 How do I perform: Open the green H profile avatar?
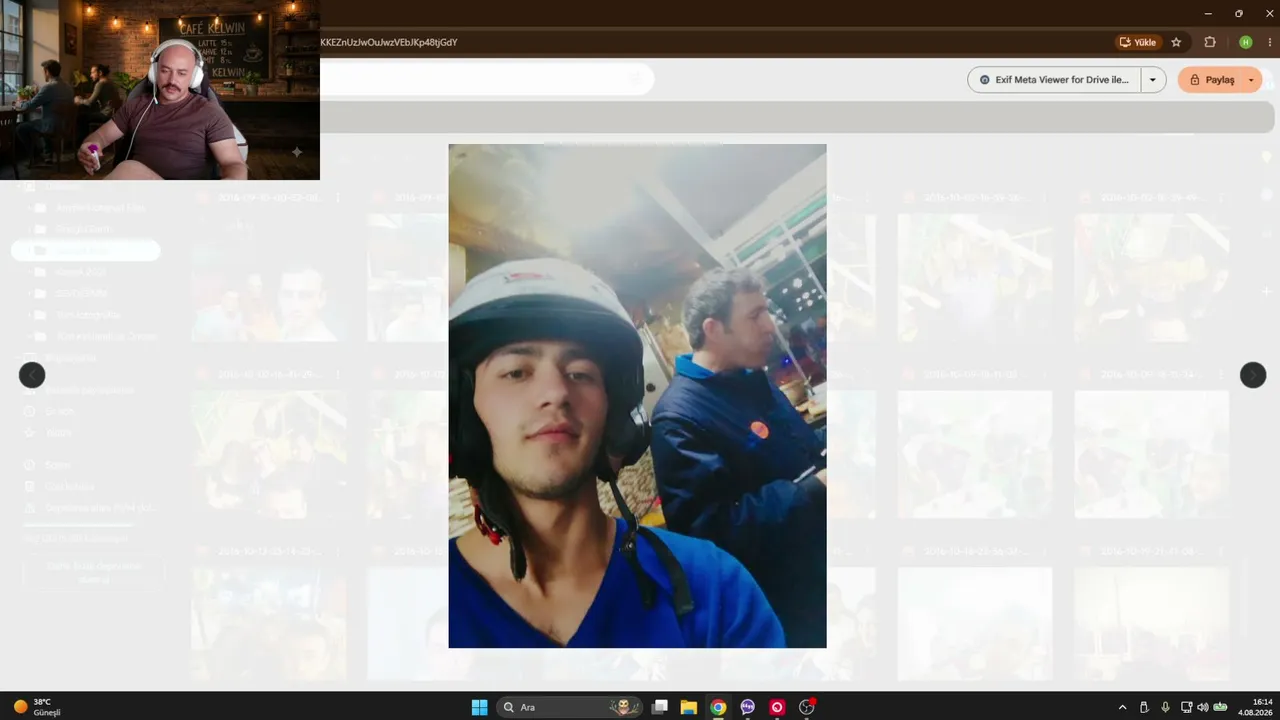click(x=1245, y=42)
